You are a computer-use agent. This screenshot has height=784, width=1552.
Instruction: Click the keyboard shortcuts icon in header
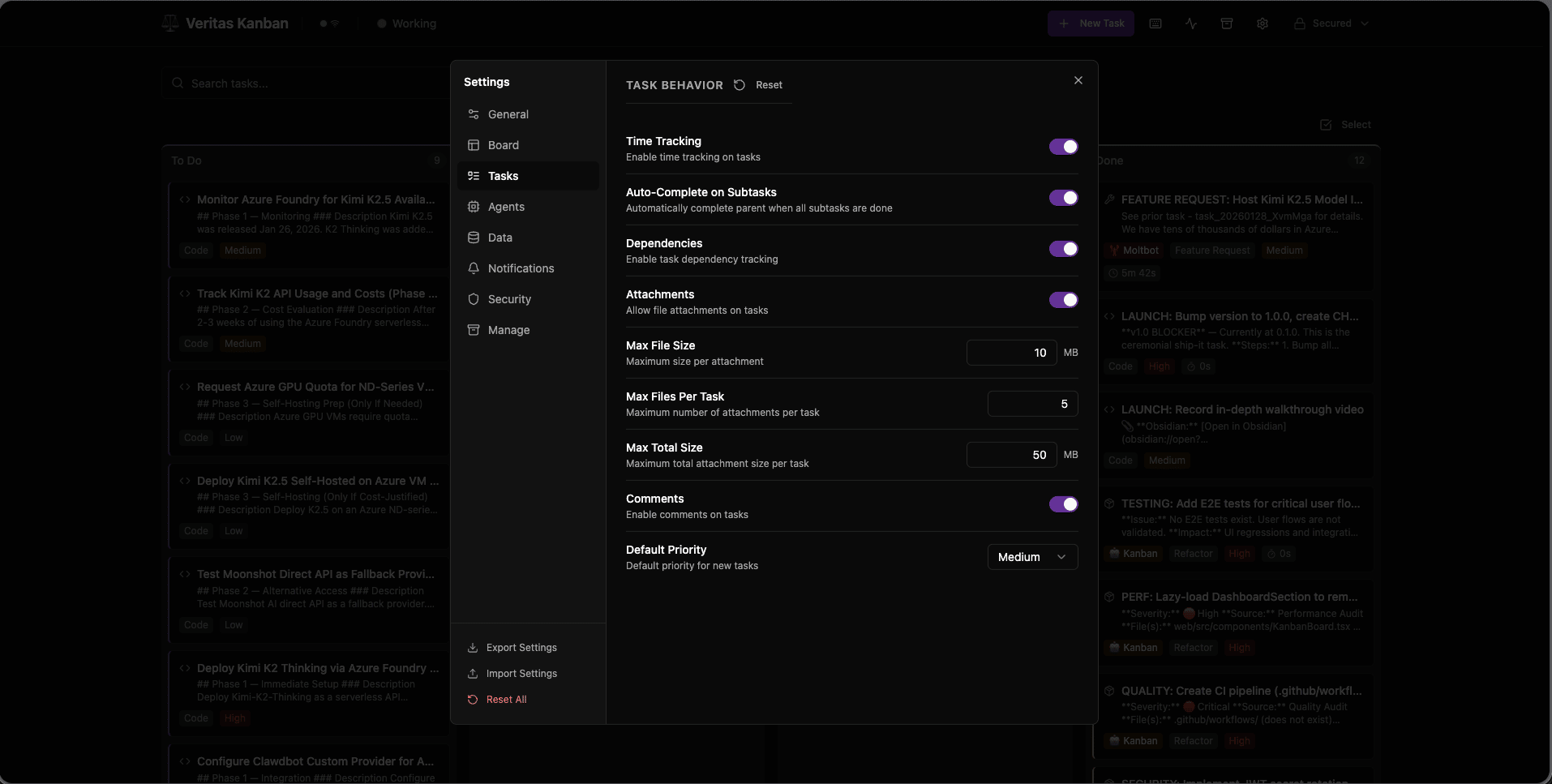[x=1155, y=24]
